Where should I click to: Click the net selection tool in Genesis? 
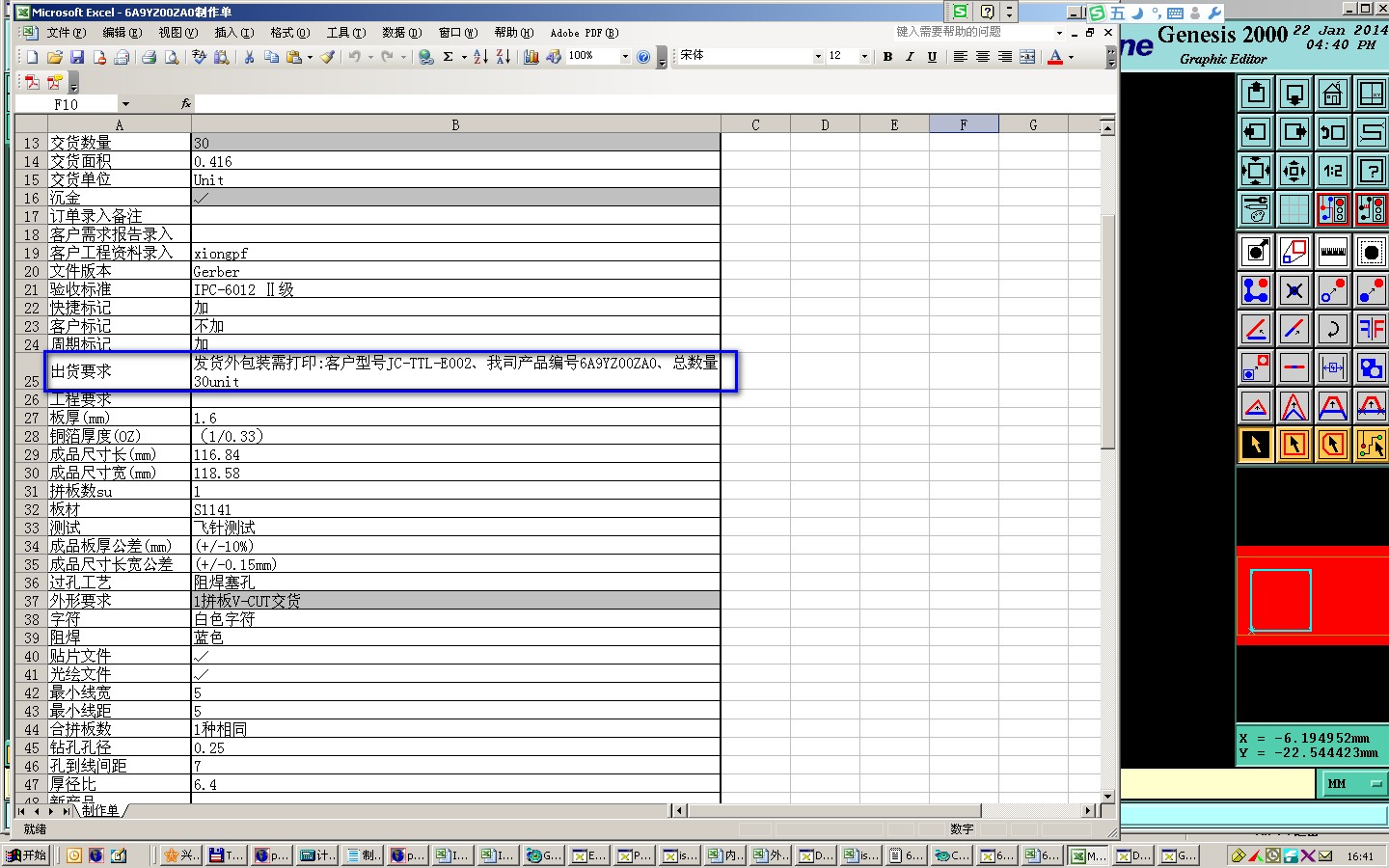(x=1371, y=445)
